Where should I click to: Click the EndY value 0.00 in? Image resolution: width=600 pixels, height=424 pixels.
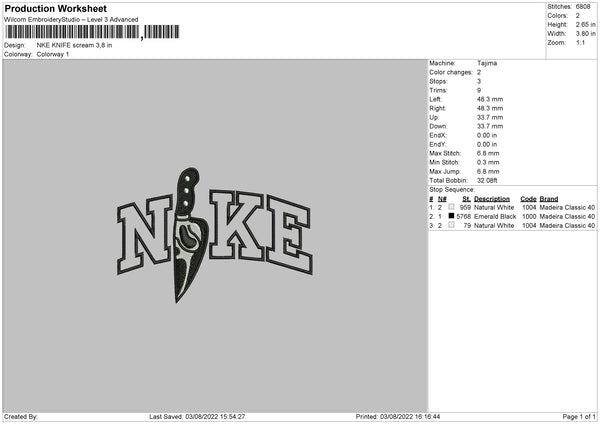click(x=487, y=145)
